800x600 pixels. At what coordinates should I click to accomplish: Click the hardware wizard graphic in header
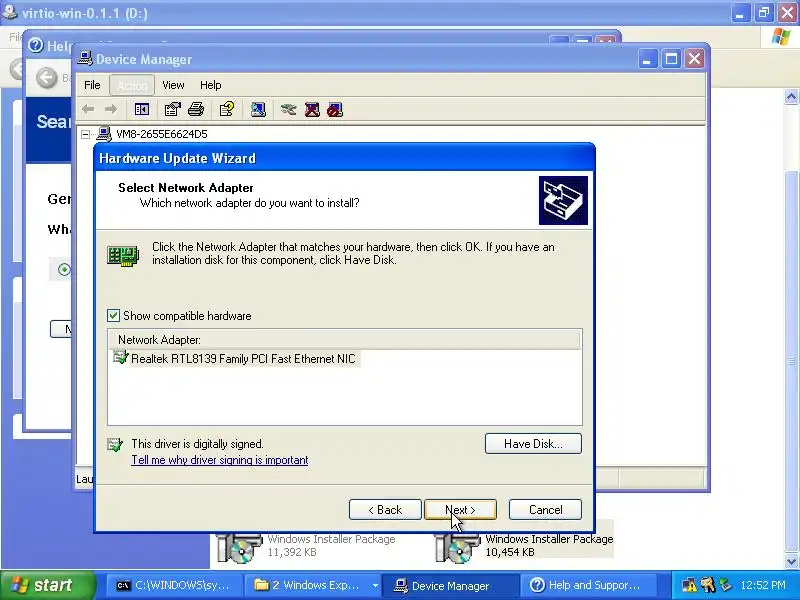pyautogui.click(x=563, y=201)
